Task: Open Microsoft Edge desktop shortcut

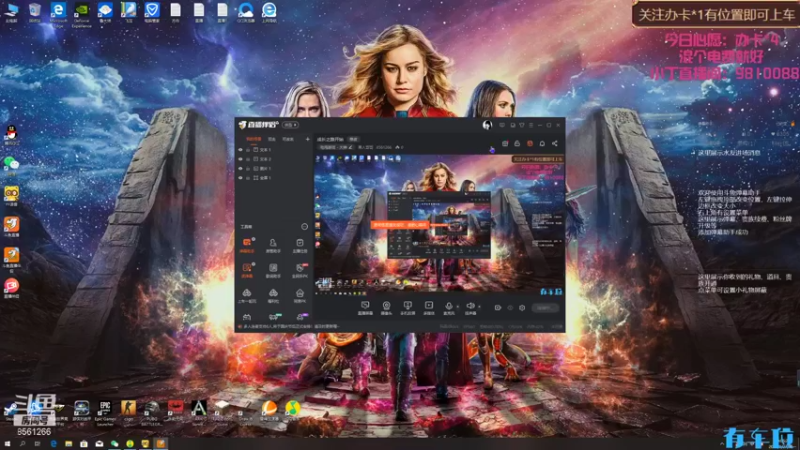Action: pyautogui.click(x=58, y=13)
